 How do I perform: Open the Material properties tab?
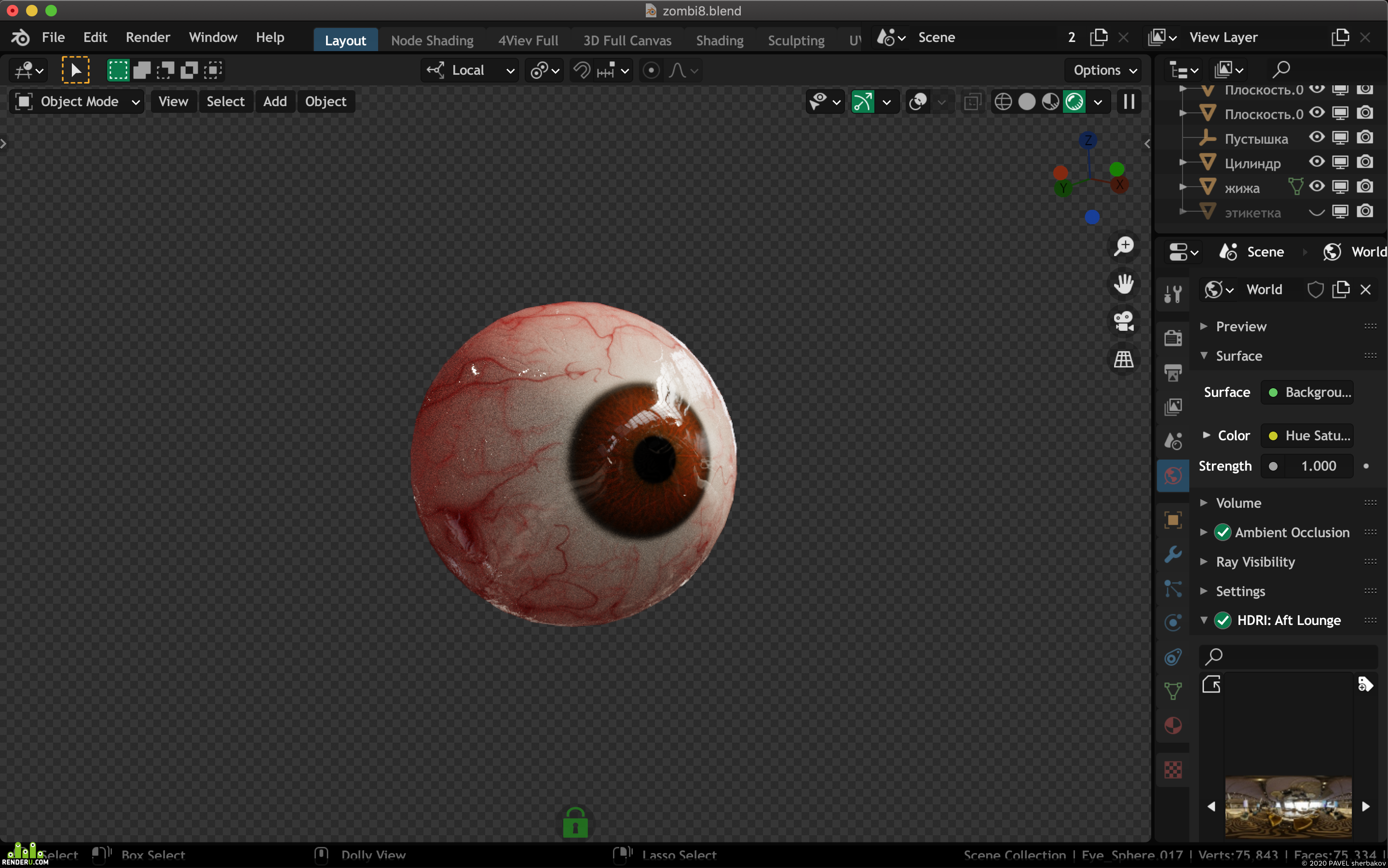coord(1173,725)
